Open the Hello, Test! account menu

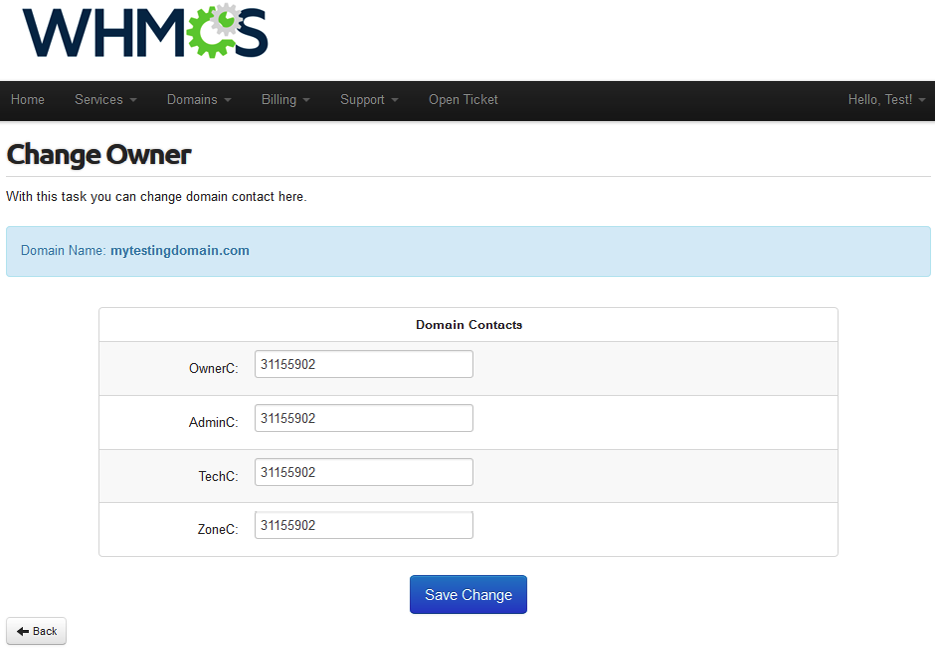point(887,100)
